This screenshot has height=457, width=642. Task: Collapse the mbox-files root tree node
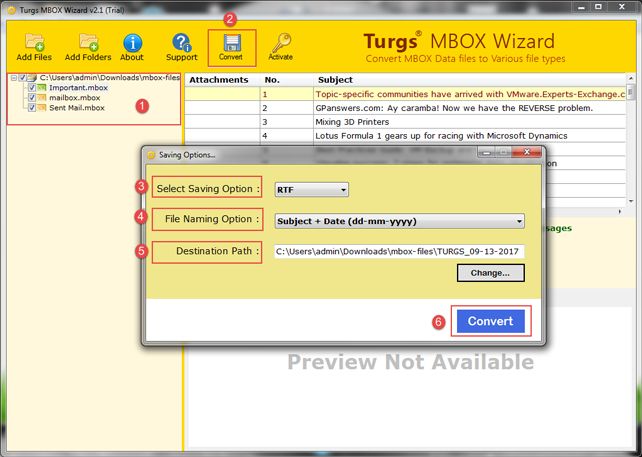[x=14, y=77]
